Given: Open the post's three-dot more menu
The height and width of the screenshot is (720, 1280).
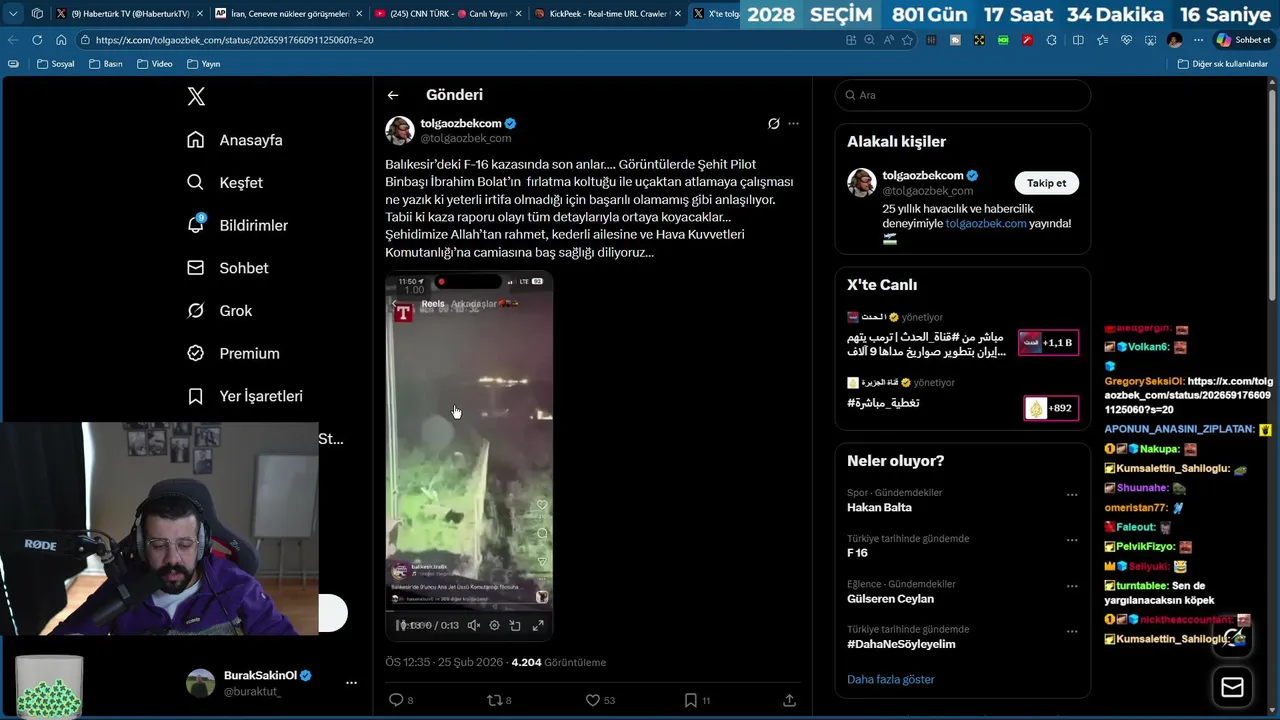Looking at the screenshot, I should 793,124.
